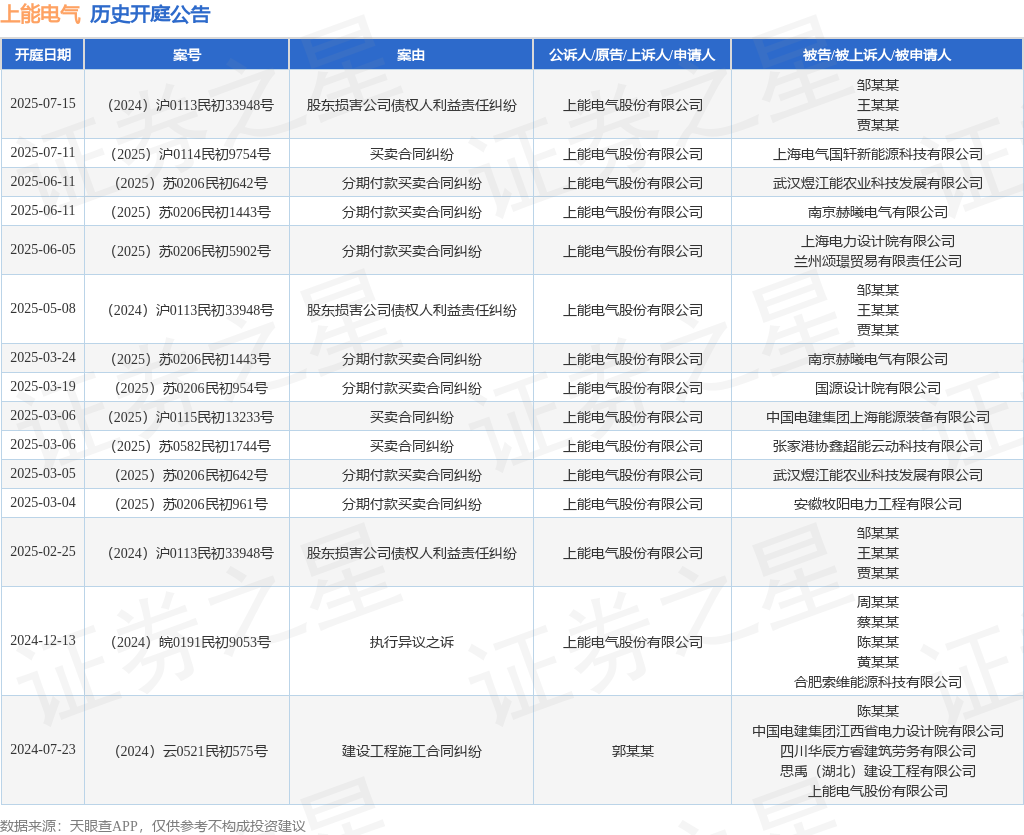Select 中国电建集团上海能源装备有限公司 cell
Viewport: 1024px width, 835px height.
point(878,417)
